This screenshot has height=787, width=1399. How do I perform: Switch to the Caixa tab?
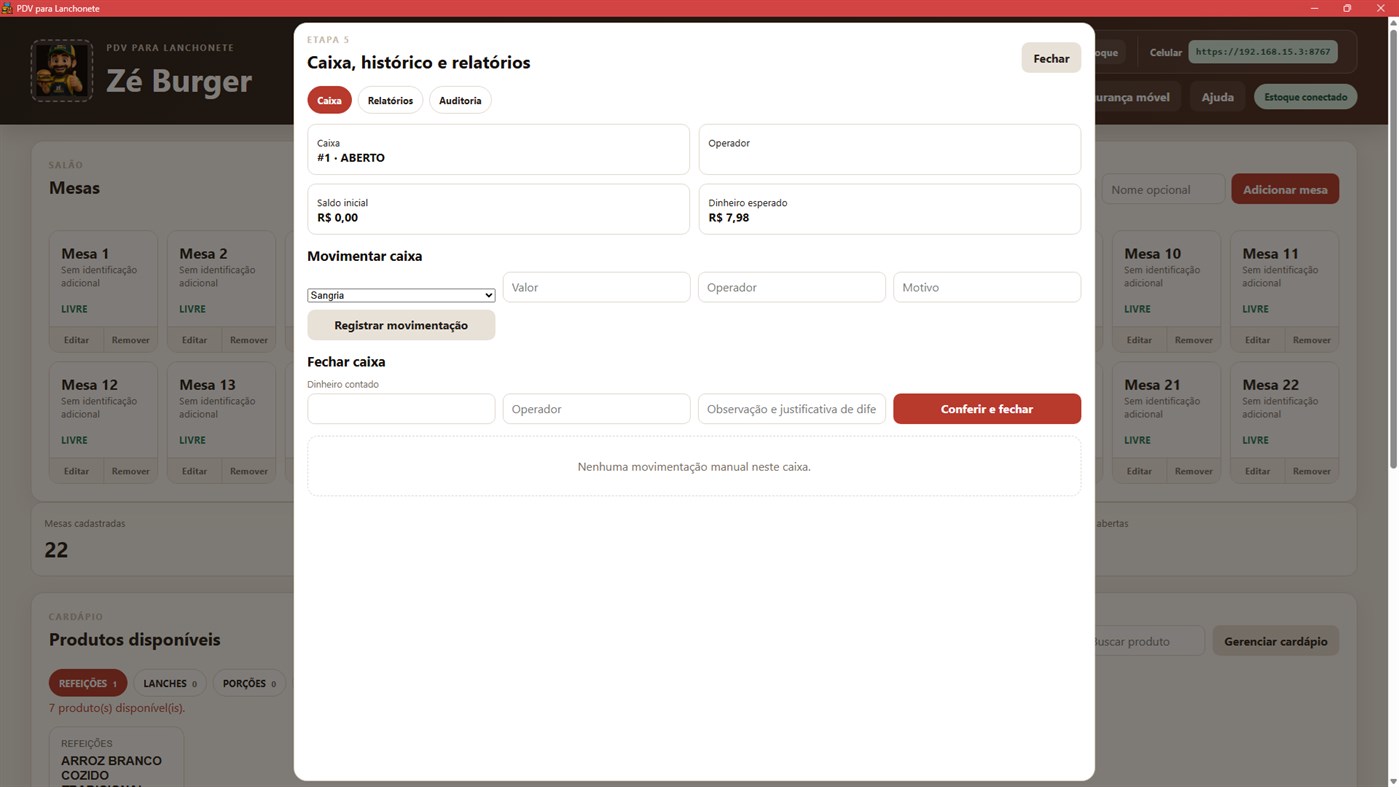pyautogui.click(x=329, y=100)
